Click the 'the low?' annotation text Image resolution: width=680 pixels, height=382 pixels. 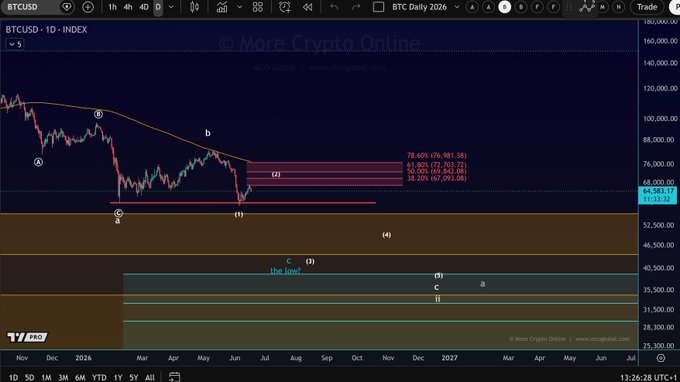[x=285, y=271]
